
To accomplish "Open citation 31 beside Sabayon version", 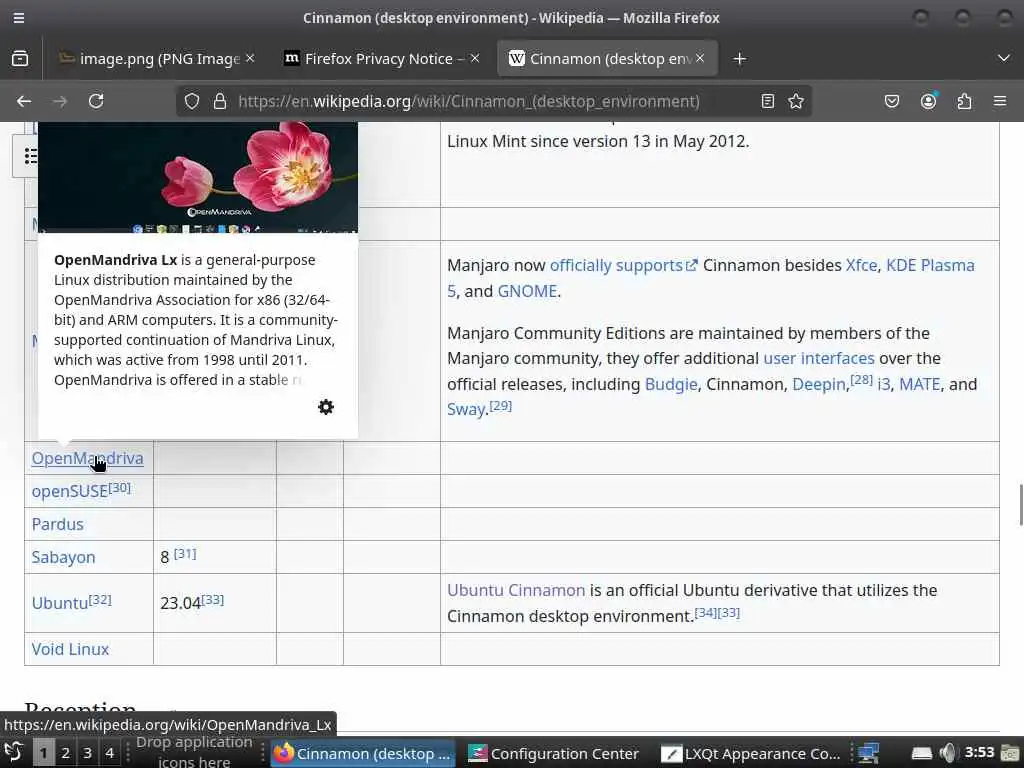I will click(x=185, y=554).
